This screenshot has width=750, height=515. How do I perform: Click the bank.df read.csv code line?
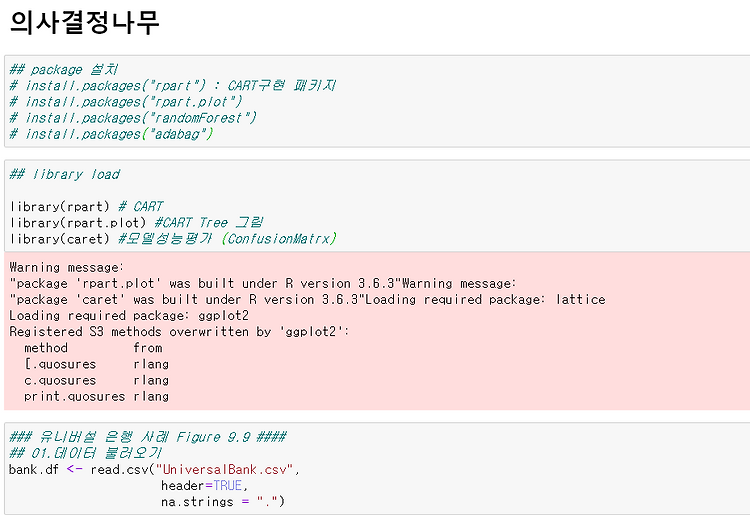click(x=154, y=470)
